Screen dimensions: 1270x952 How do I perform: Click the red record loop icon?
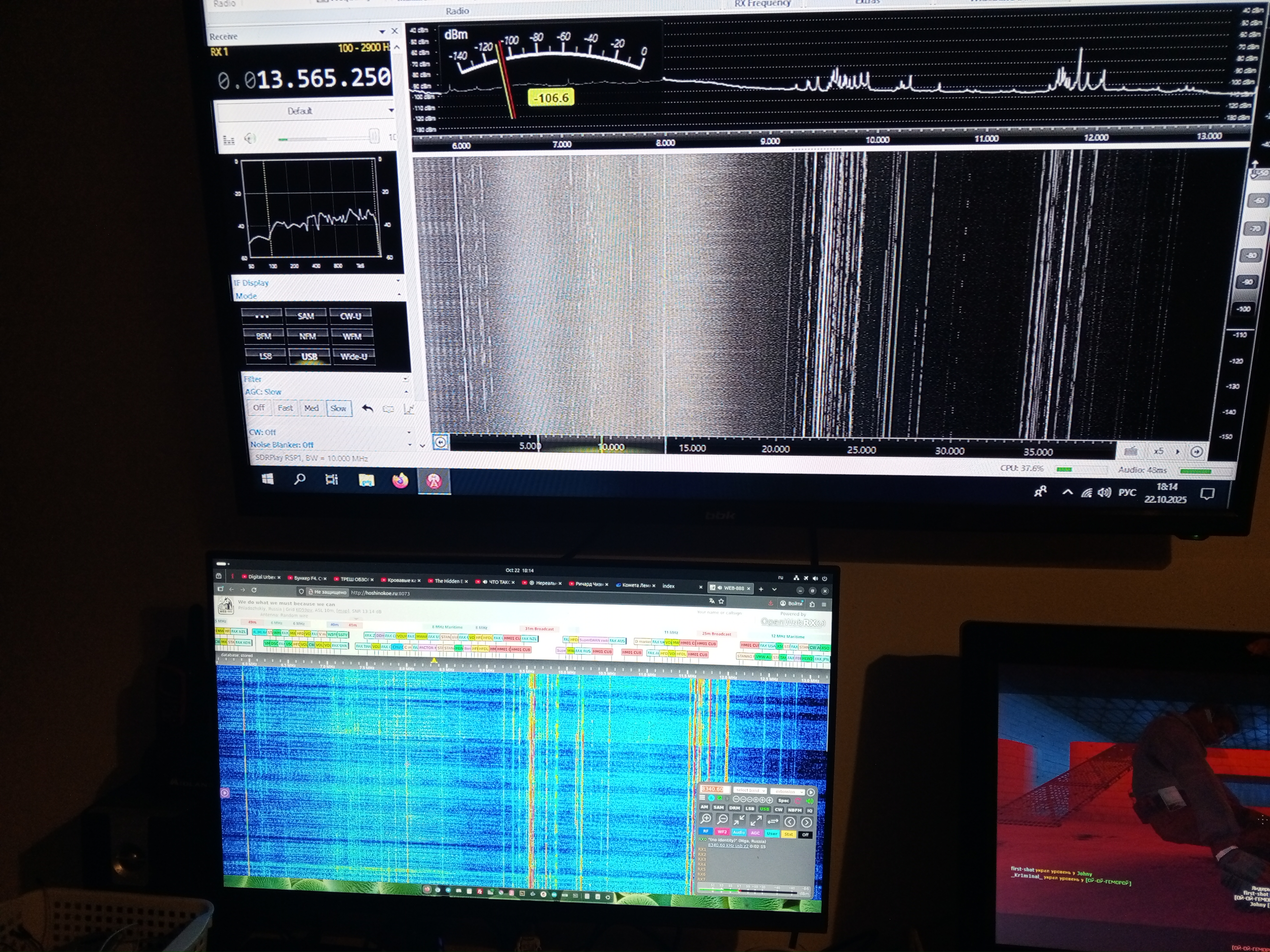797,801
